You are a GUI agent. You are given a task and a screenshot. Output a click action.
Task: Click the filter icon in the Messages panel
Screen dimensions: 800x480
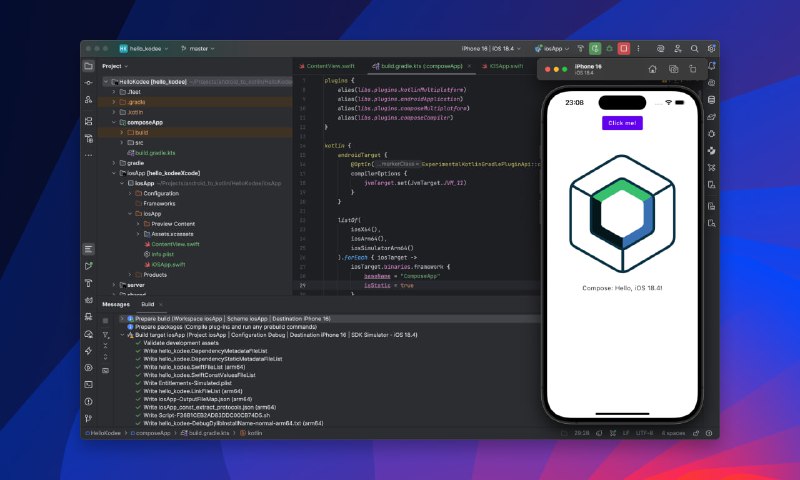[x=106, y=335]
